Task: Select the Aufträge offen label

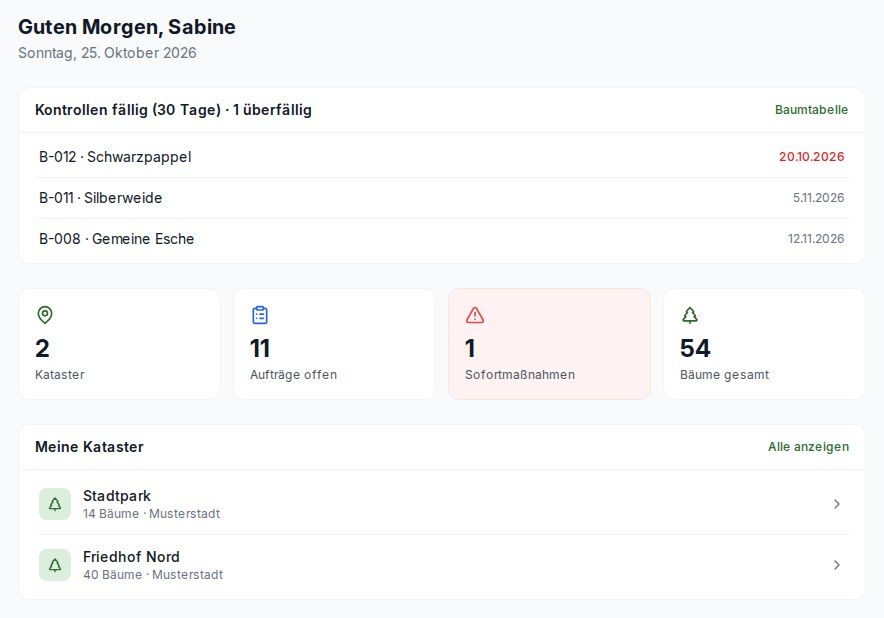Action: click(293, 374)
